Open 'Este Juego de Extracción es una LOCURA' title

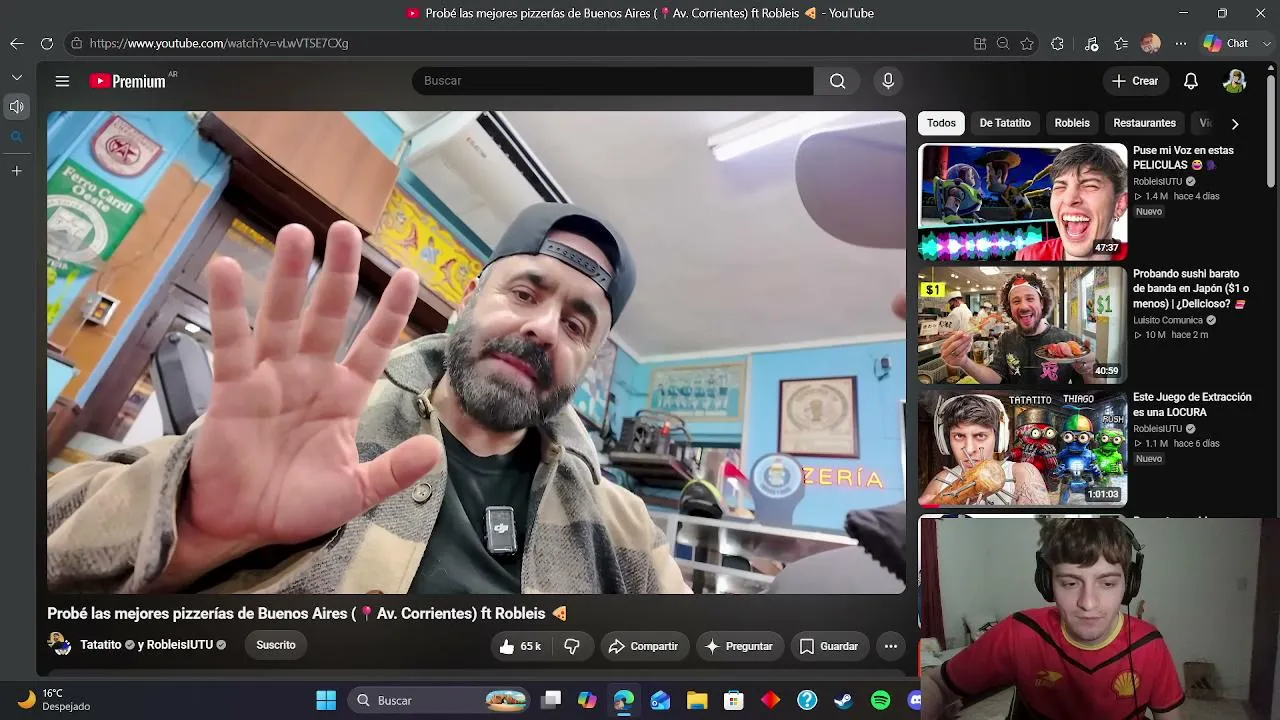click(x=1192, y=405)
